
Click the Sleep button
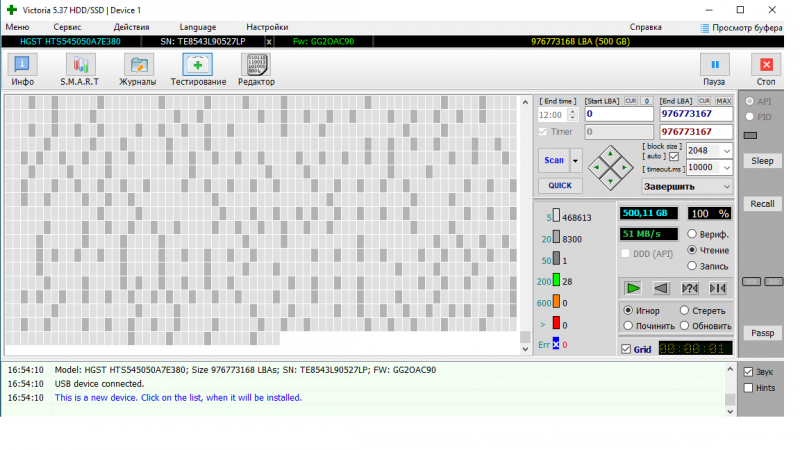762,161
